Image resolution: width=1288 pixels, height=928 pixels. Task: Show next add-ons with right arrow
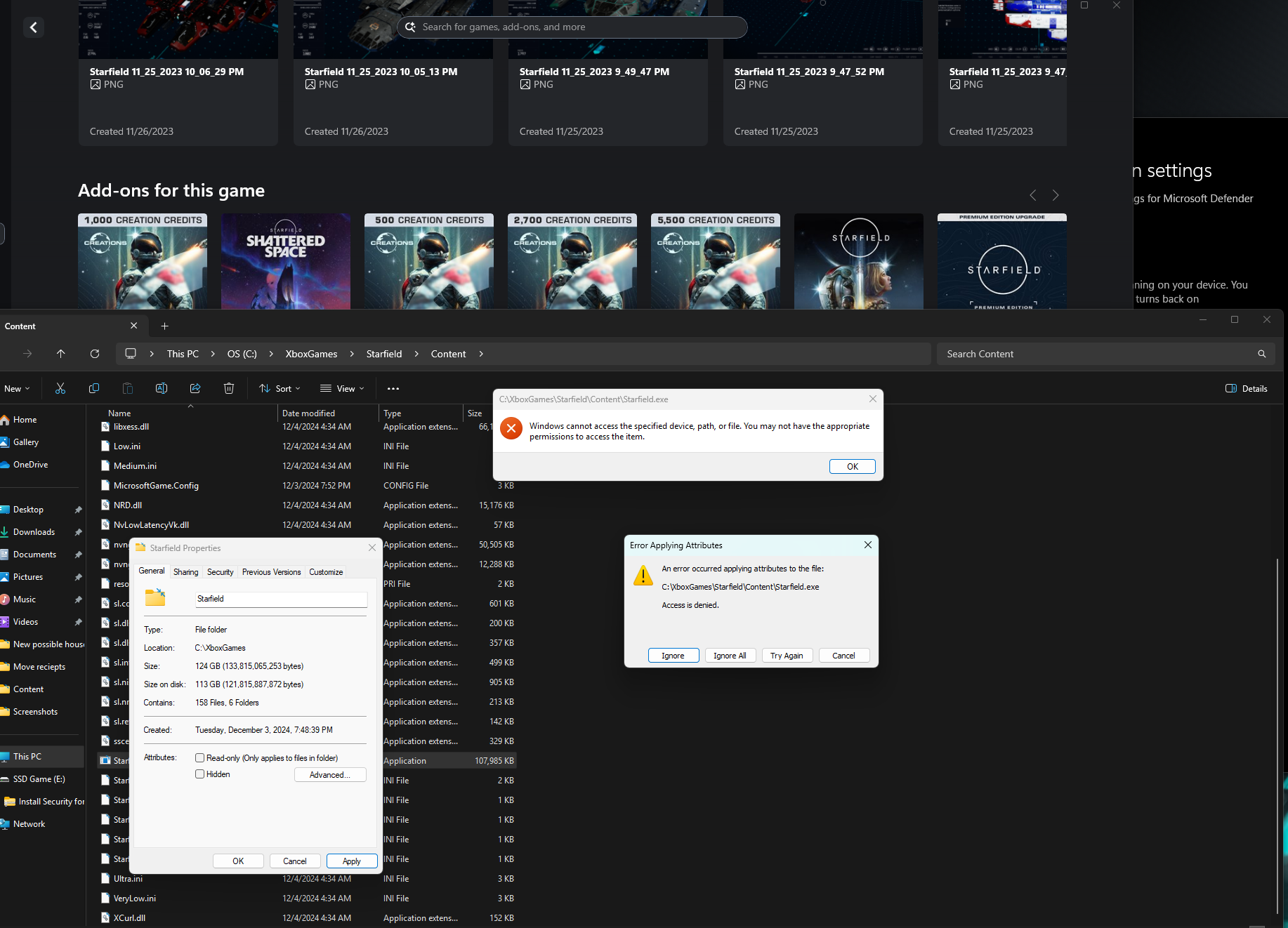click(1056, 195)
